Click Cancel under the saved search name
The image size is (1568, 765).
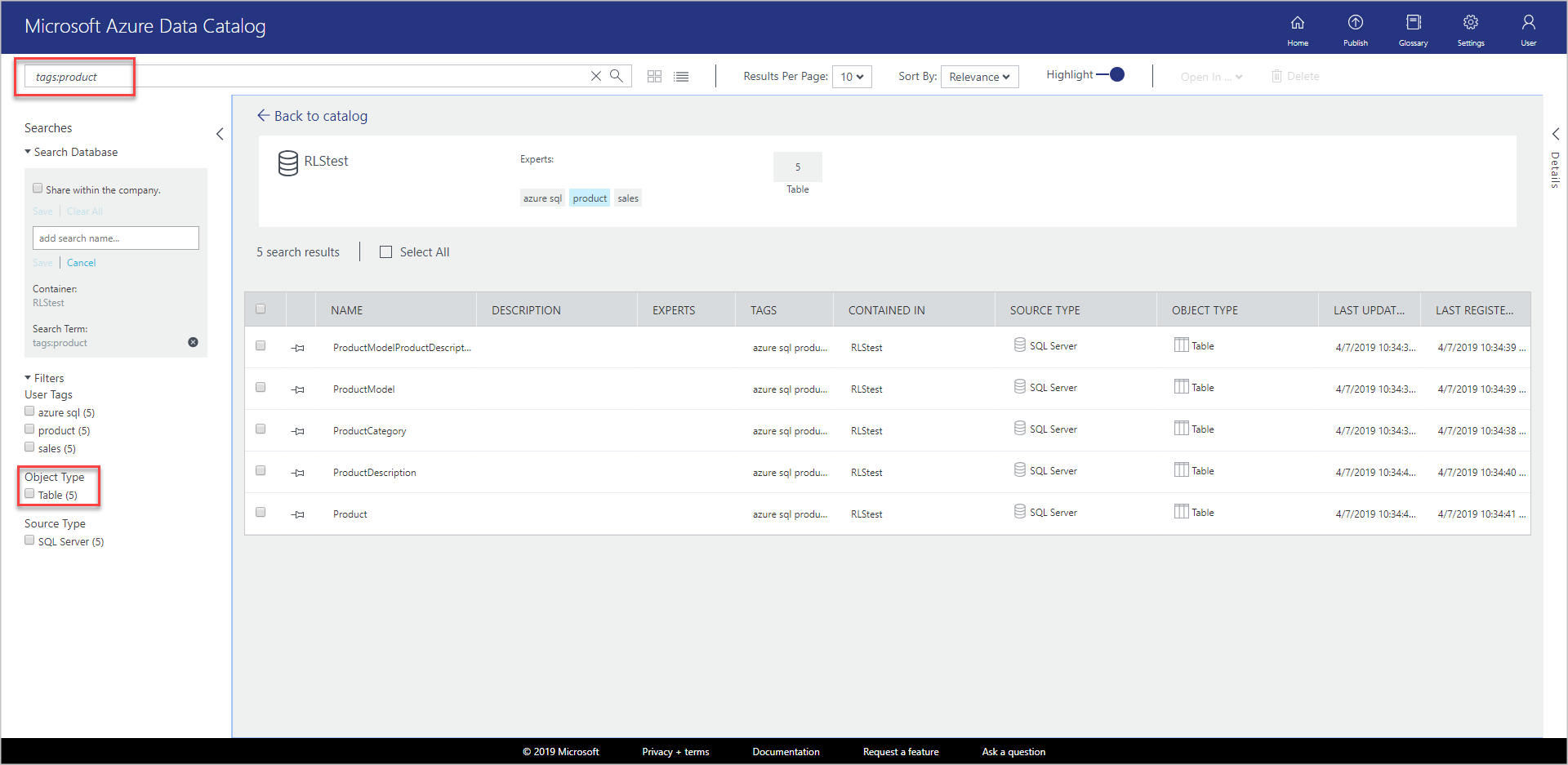click(x=81, y=262)
